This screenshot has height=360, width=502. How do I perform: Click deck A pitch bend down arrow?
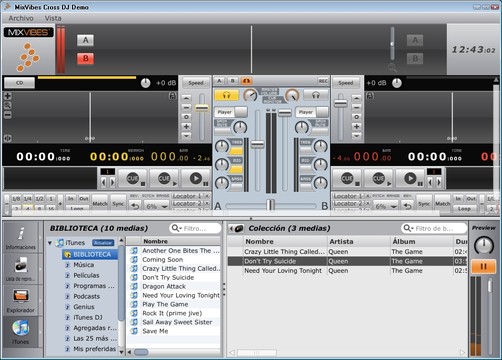point(186,136)
